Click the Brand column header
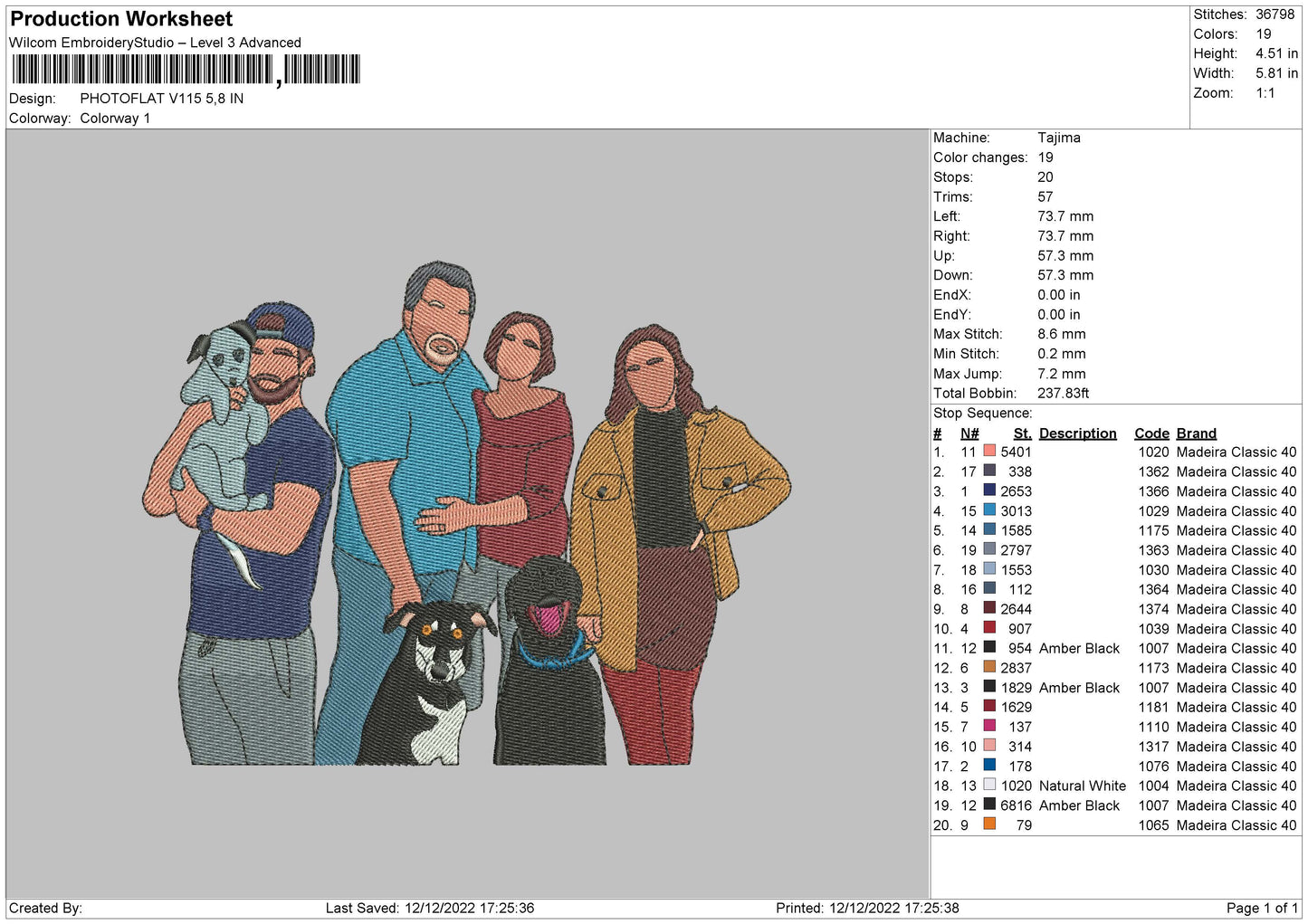1308x924 pixels. [1196, 433]
